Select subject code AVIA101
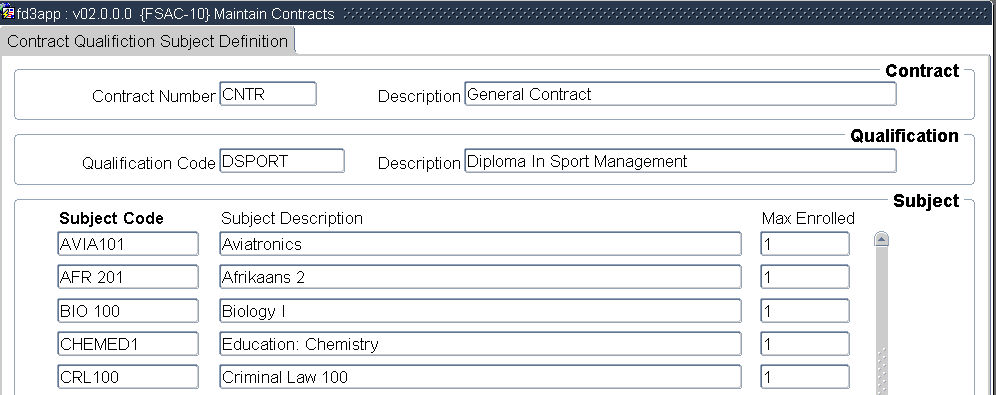This screenshot has width=996, height=395. pyautogui.click(x=128, y=244)
